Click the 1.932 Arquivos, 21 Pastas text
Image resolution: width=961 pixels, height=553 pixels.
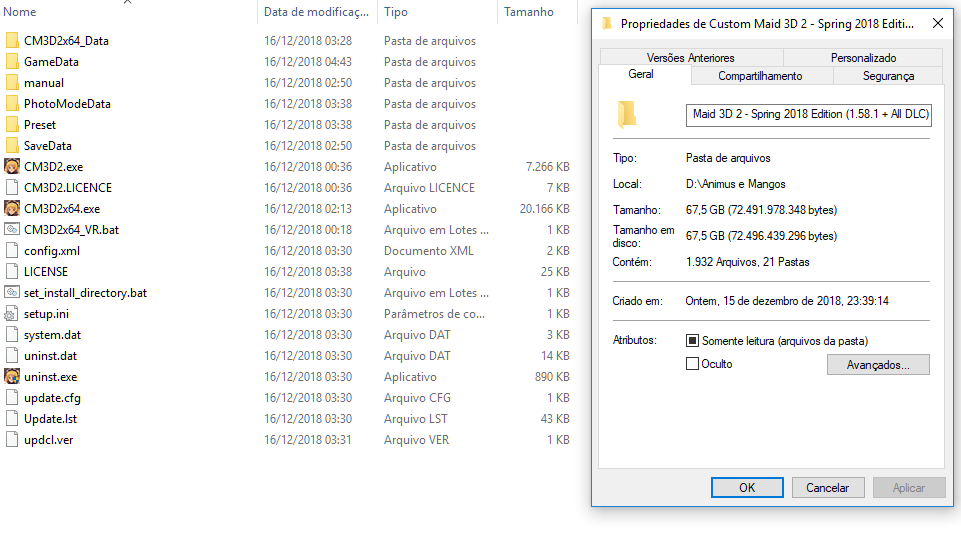[747, 262]
